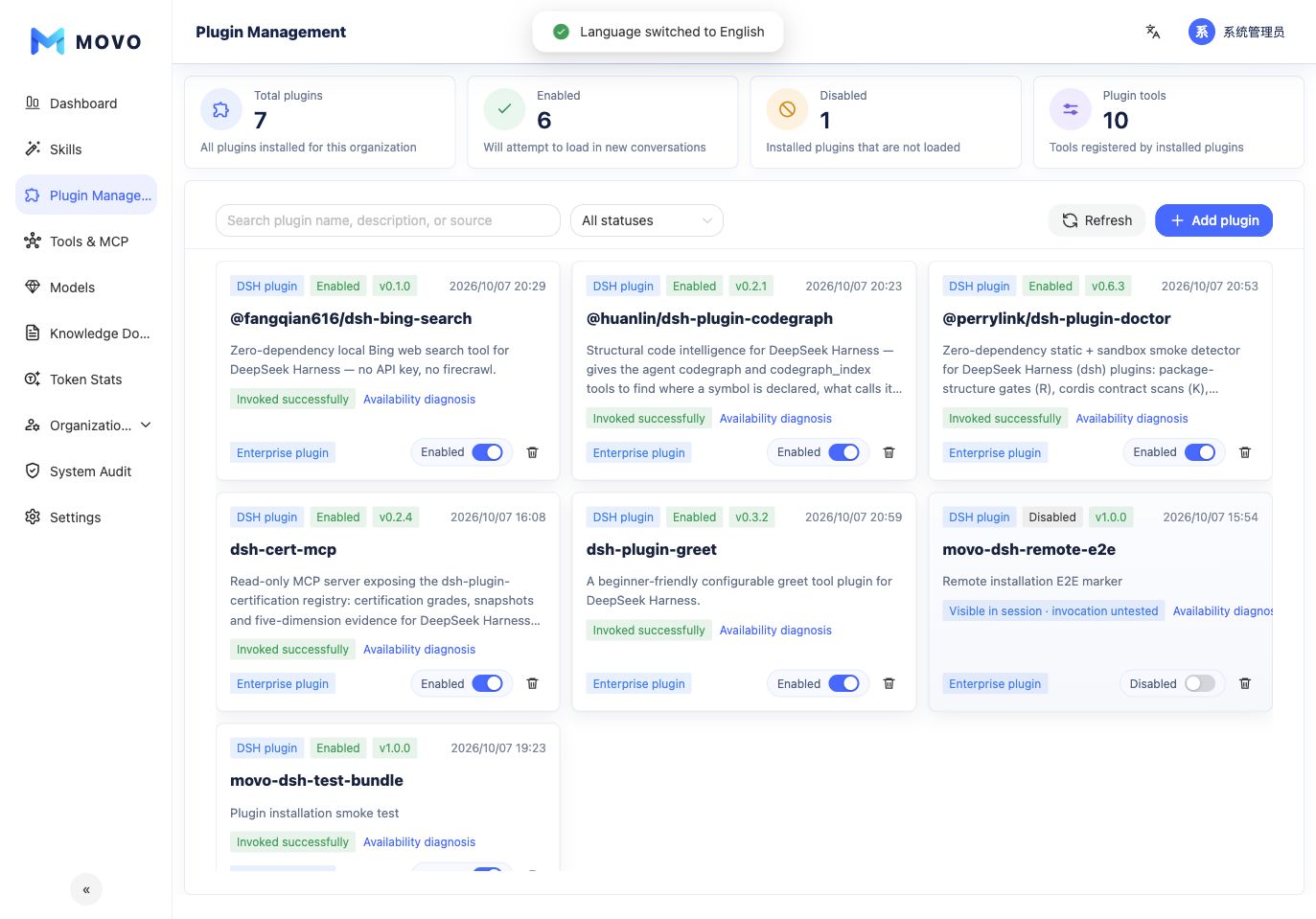The image size is (1316, 919).
Task: Select Plugin Management in sidebar
Action: [86, 195]
